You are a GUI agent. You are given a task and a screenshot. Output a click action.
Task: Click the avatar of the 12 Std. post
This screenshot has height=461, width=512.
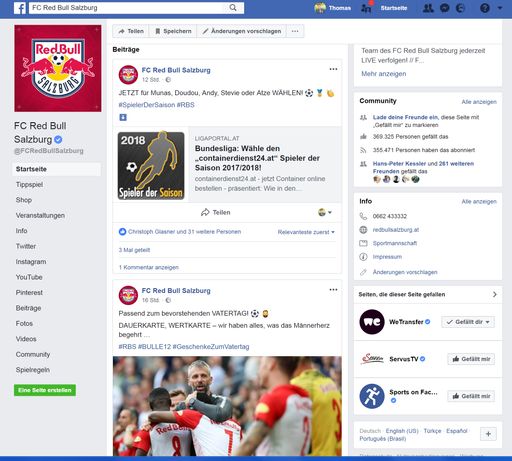(x=128, y=75)
